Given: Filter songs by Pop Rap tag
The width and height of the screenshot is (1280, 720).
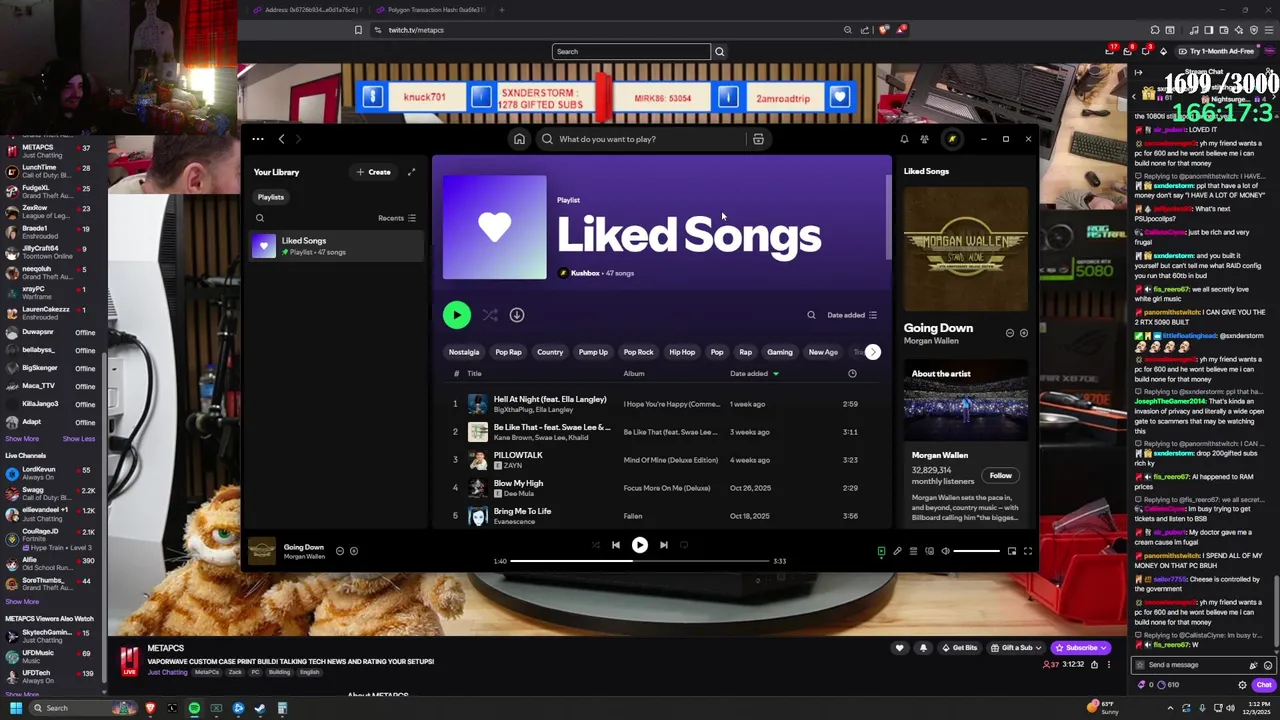Looking at the screenshot, I should coord(508,352).
